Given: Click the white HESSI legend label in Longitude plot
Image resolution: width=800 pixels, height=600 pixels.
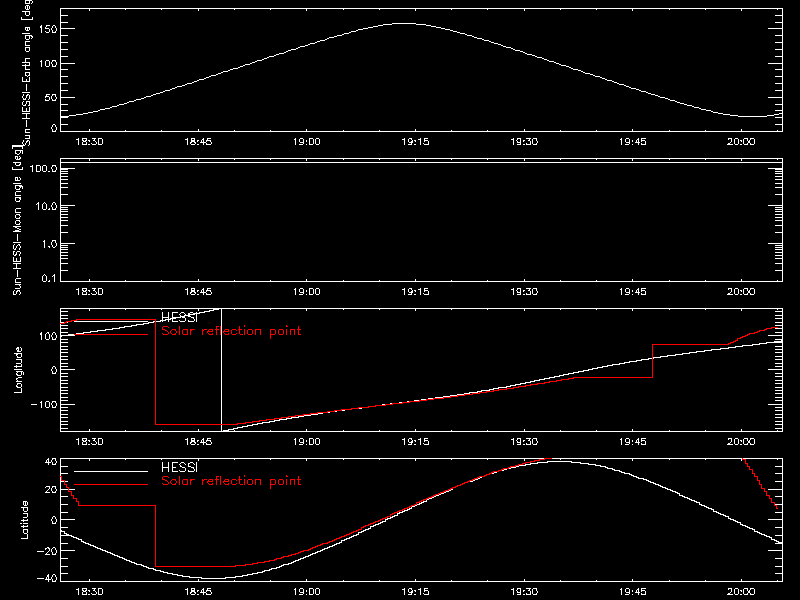Looking at the screenshot, I should (x=179, y=318).
